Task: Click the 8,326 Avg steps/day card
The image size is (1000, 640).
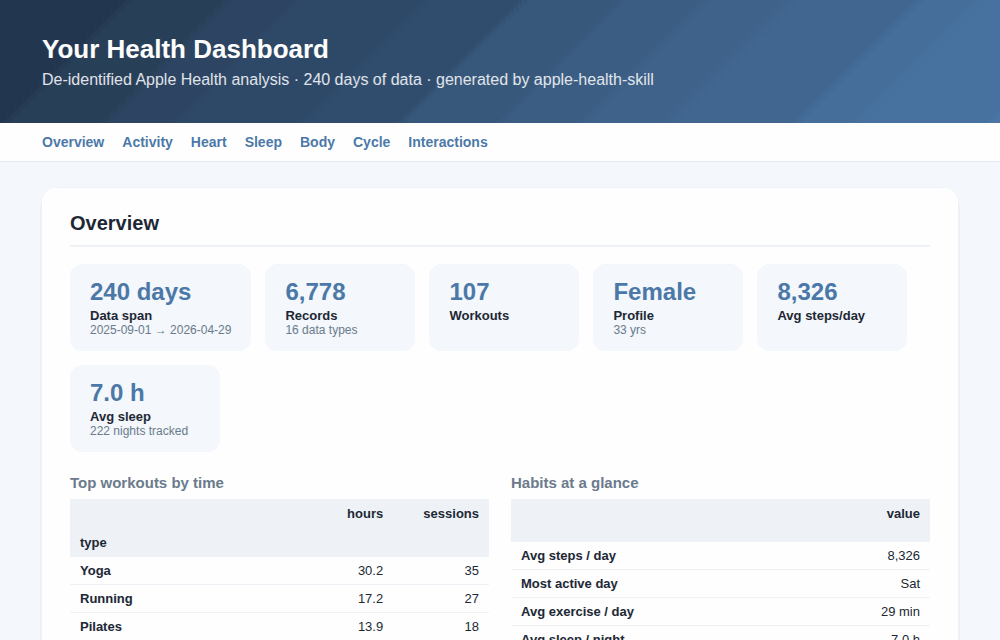Action: [x=832, y=307]
